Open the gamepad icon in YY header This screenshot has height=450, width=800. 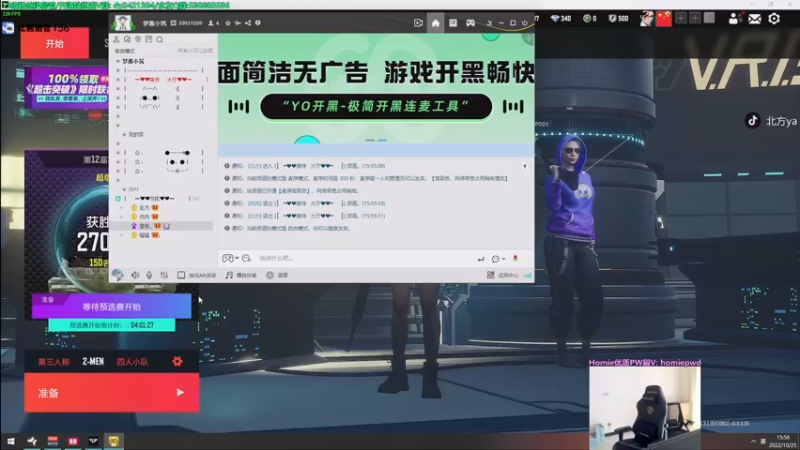pos(470,23)
